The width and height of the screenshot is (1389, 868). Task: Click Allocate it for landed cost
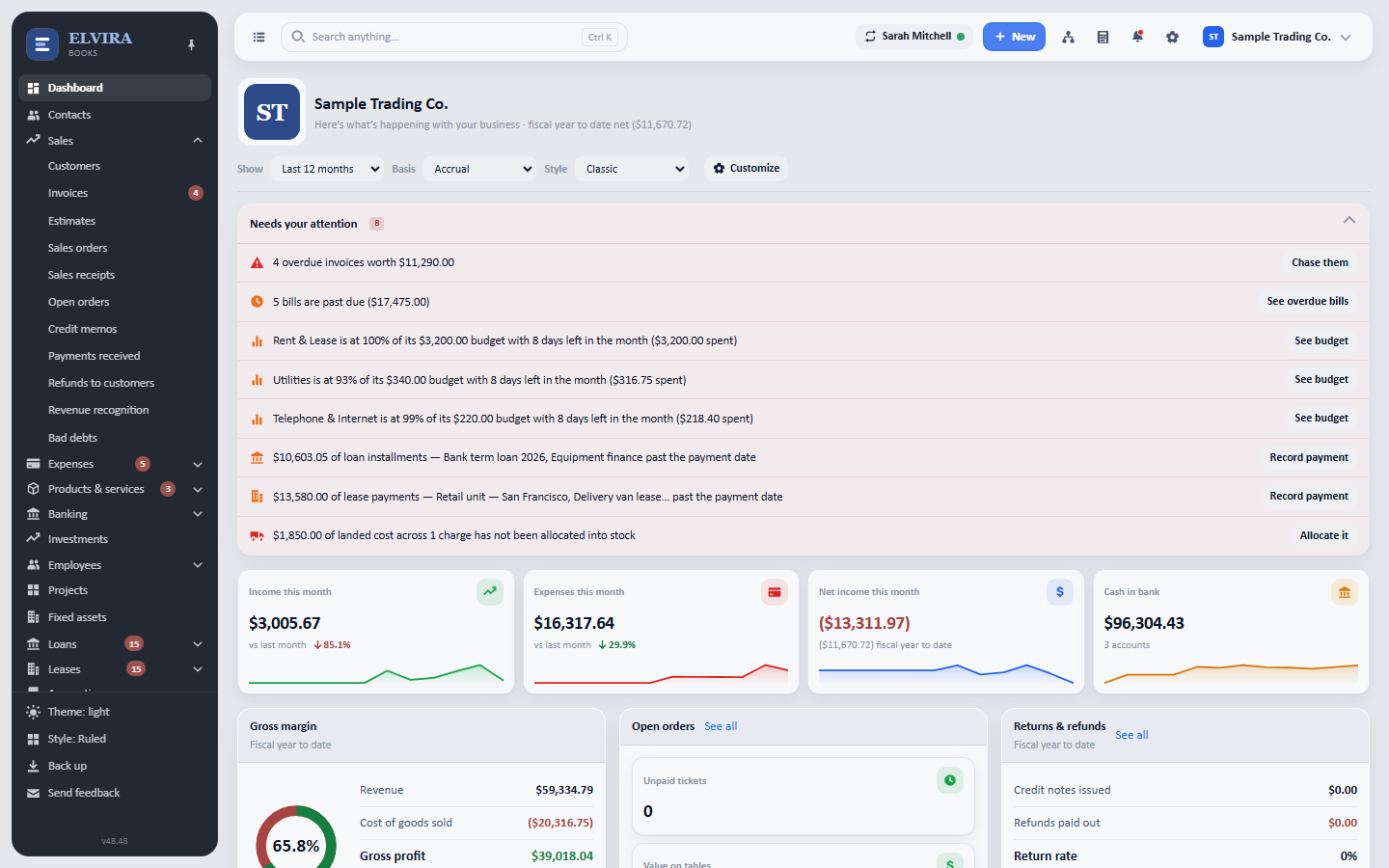1324,535
